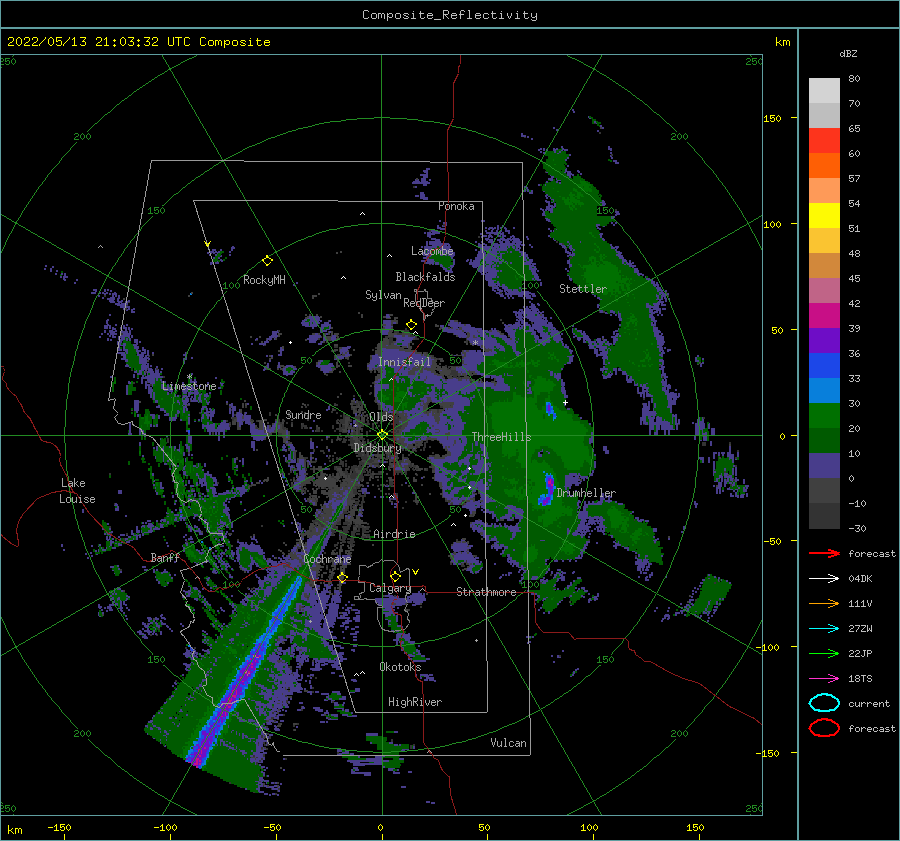900x841 pixels.
Task: Click the Sylvan label
Action: (x=383, y=295)
